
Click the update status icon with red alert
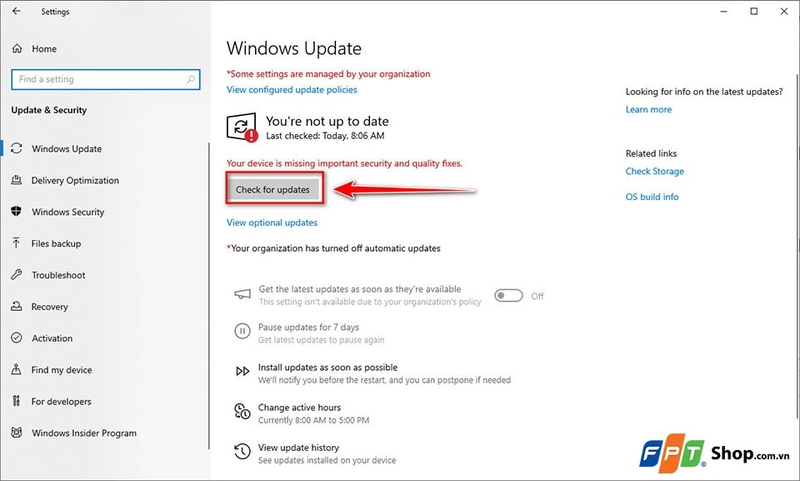coord(242,127)
